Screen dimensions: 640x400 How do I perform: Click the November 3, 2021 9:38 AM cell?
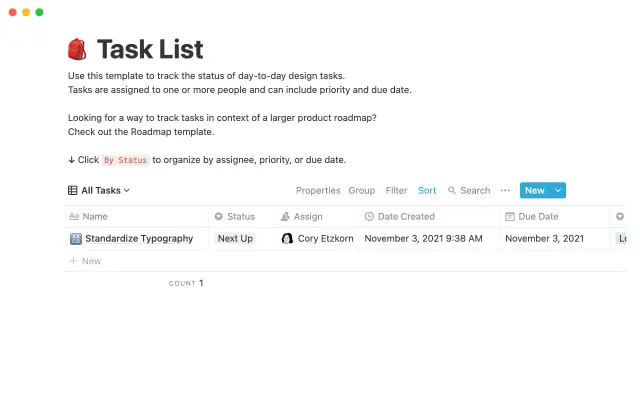click(x=429, y=239)
